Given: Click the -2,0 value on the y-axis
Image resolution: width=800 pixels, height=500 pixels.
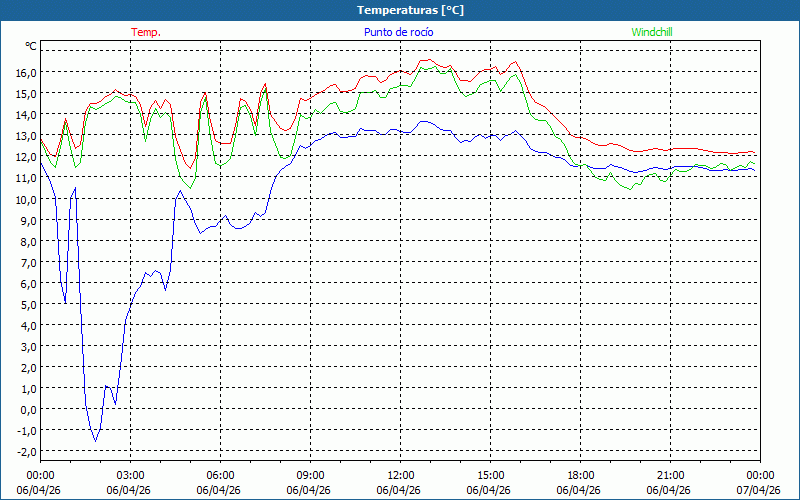Looking at the screenshot, I should [26, 451].
